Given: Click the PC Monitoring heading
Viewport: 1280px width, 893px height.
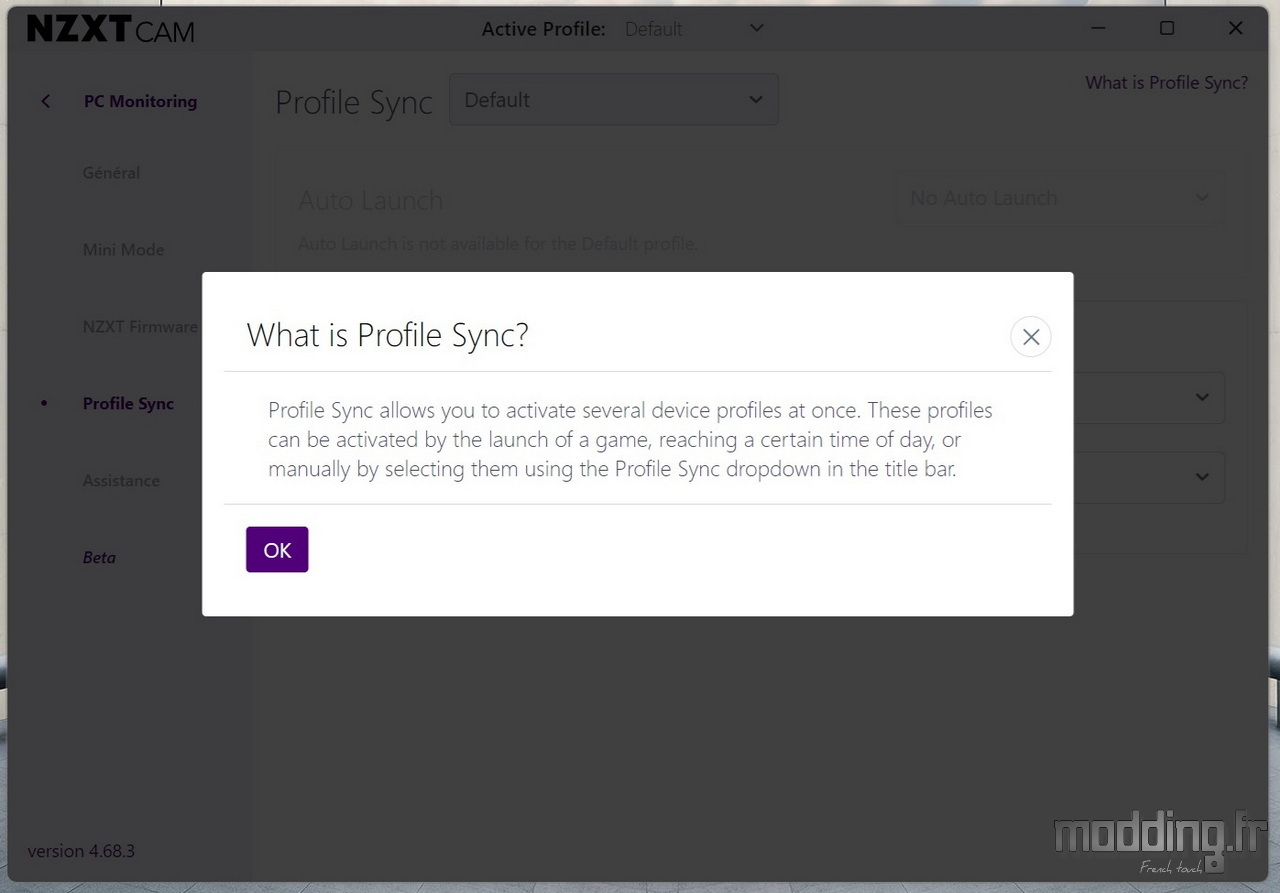Looking at the screenshot, I should tap(140, 101).
